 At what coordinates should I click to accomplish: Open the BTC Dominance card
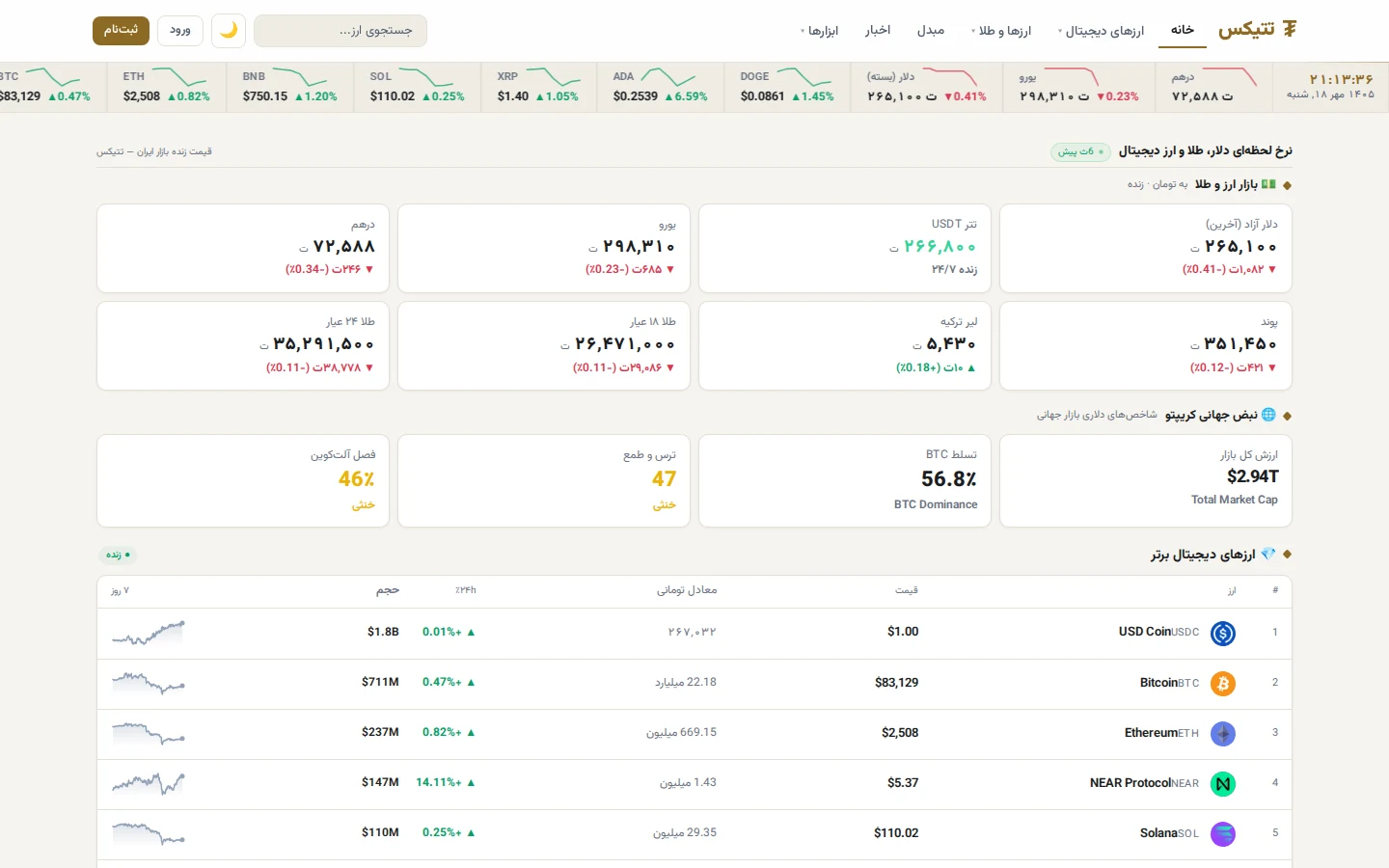[845, 481]
